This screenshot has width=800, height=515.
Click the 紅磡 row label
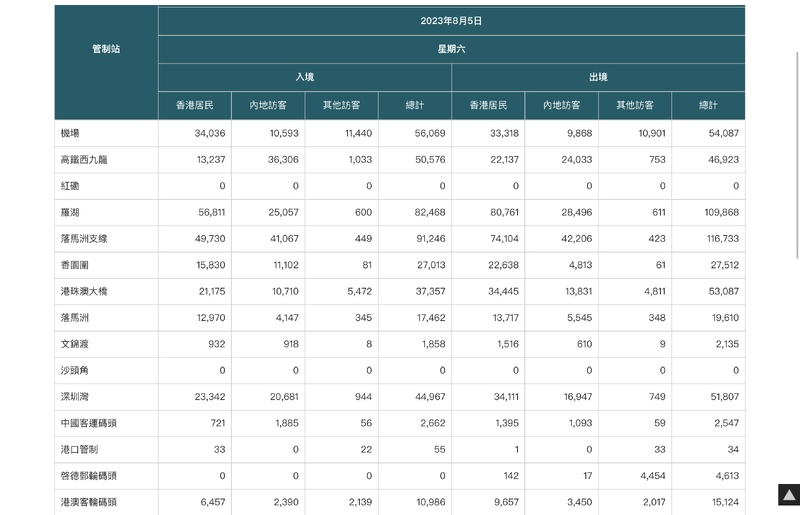(70, 186)
